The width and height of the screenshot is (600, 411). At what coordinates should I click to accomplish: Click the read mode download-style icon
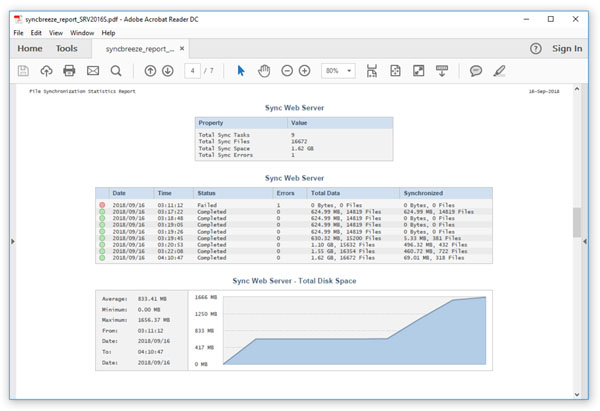click(442, 71)
